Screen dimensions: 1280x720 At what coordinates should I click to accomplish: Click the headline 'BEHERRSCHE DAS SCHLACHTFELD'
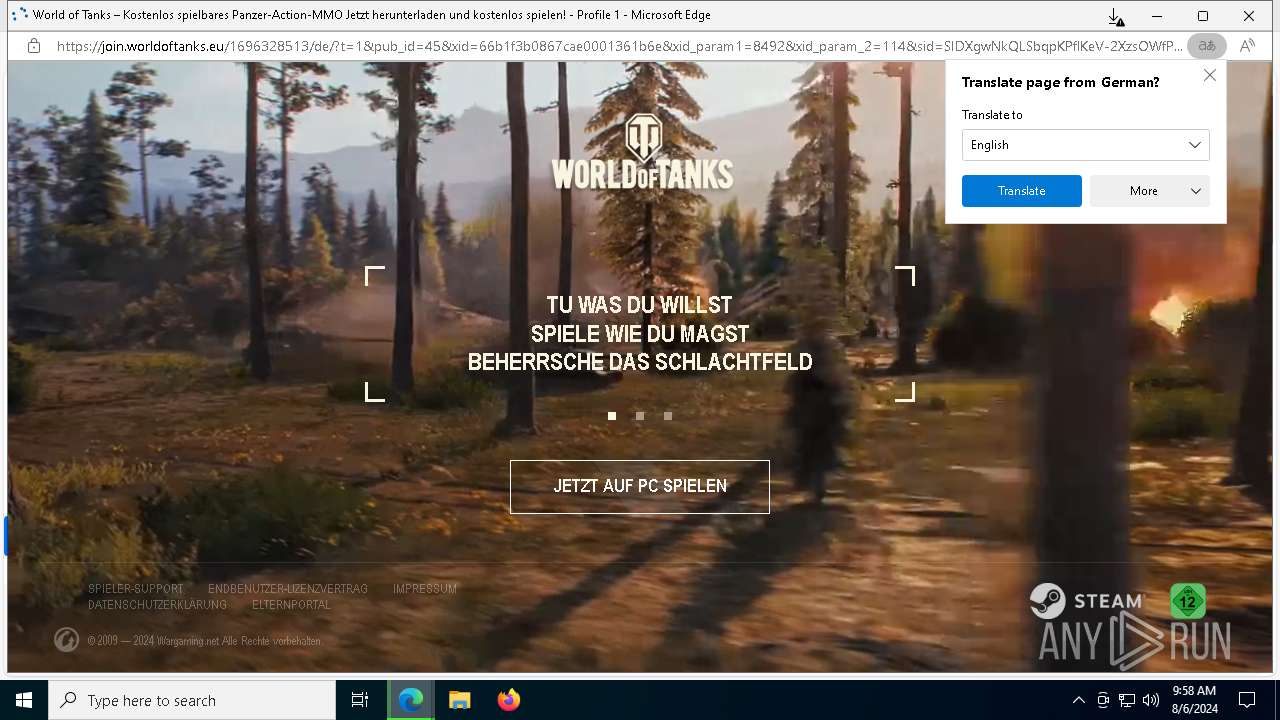[640, 362]
